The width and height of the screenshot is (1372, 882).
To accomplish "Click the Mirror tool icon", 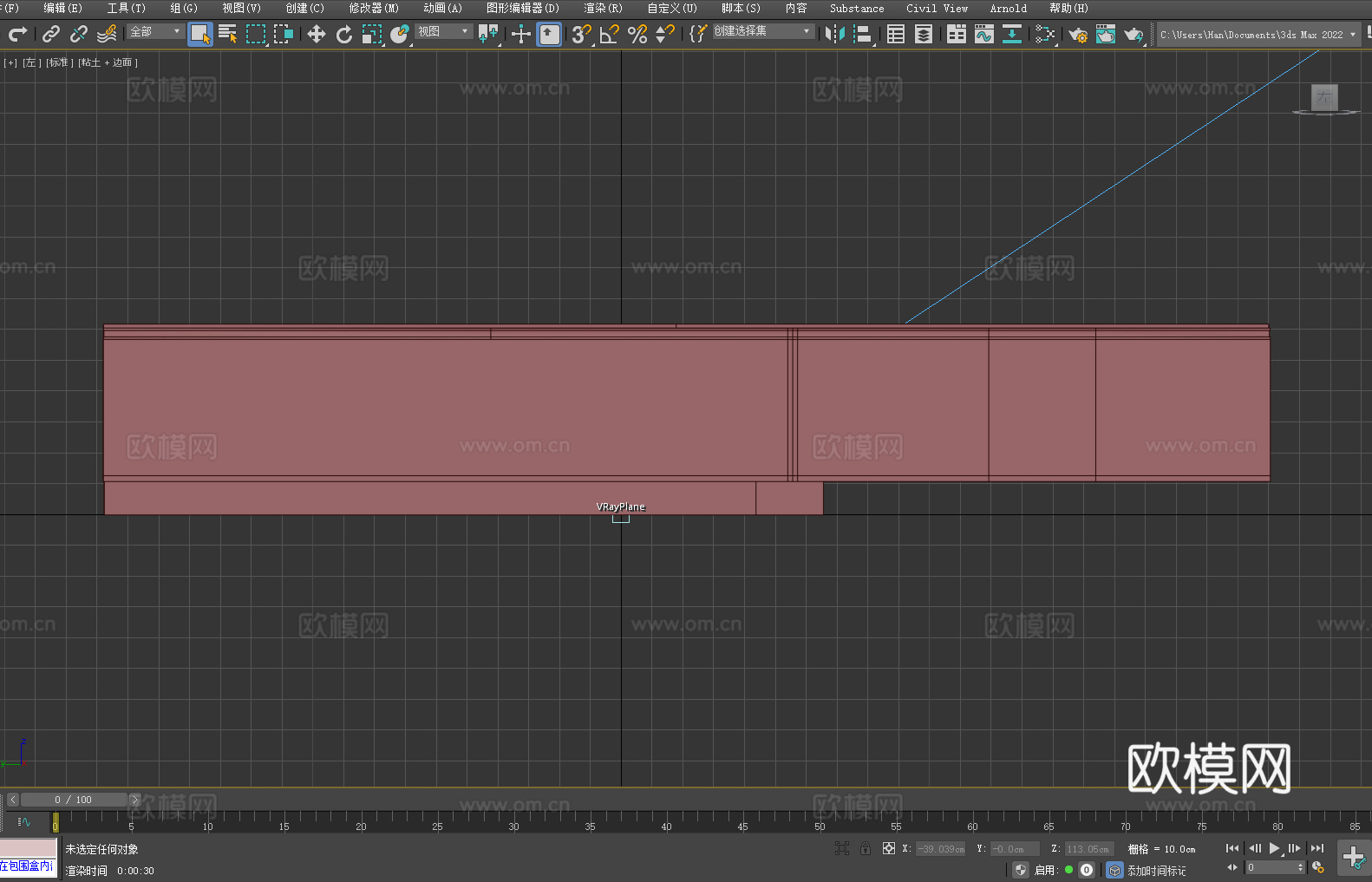I will [x=835, y=34].
